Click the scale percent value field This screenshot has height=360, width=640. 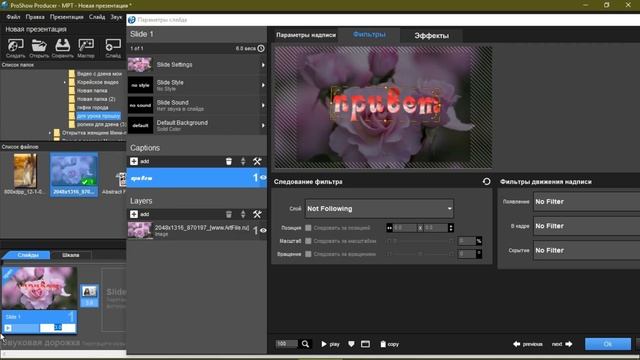[x=467, y=241]
